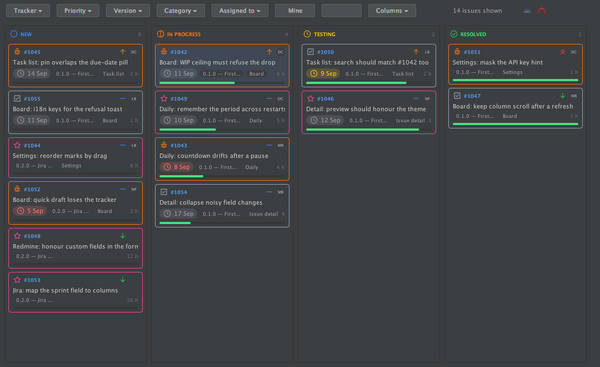Click the yellow 9 Sep due-date pill

pyautogui.click(x=323, y=73)
